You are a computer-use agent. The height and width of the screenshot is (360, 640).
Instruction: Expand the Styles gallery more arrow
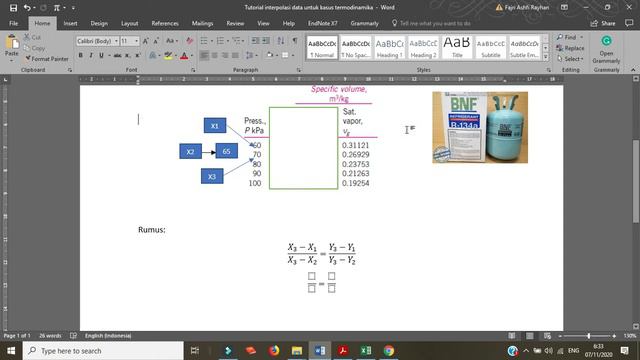[x=546, y=57]
